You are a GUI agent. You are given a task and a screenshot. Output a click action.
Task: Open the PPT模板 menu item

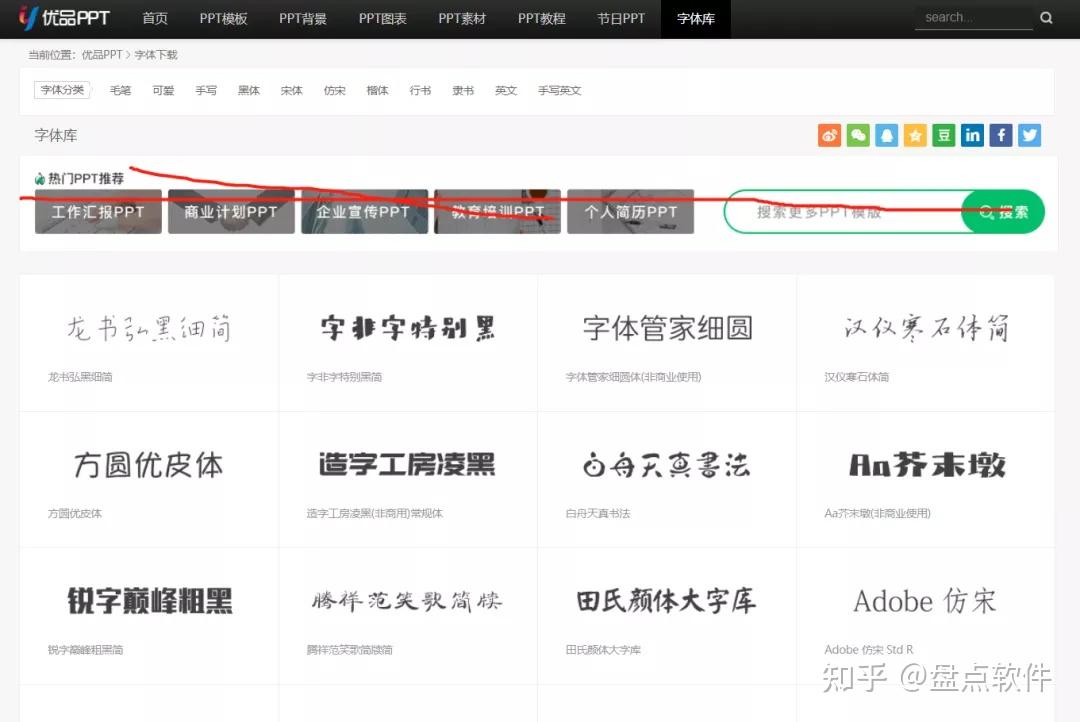[223, 19]
